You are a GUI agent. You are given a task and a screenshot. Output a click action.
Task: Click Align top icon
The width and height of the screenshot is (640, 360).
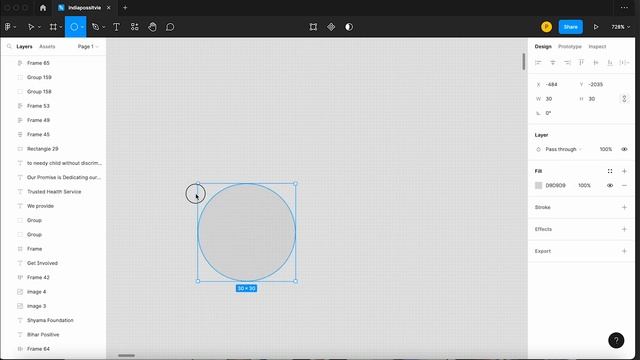(x=581, y=62)
